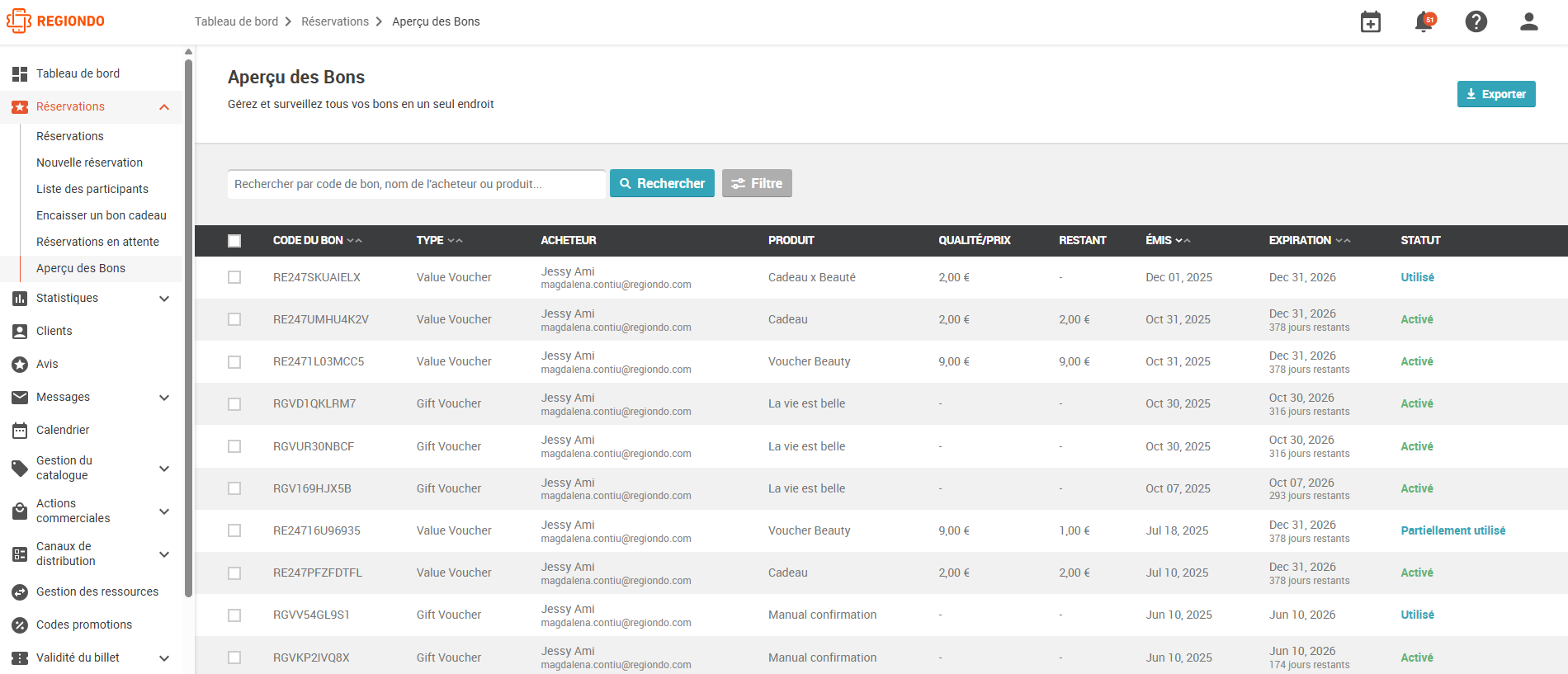Go to Tableau de bord breadcrumb

(236, 21)
